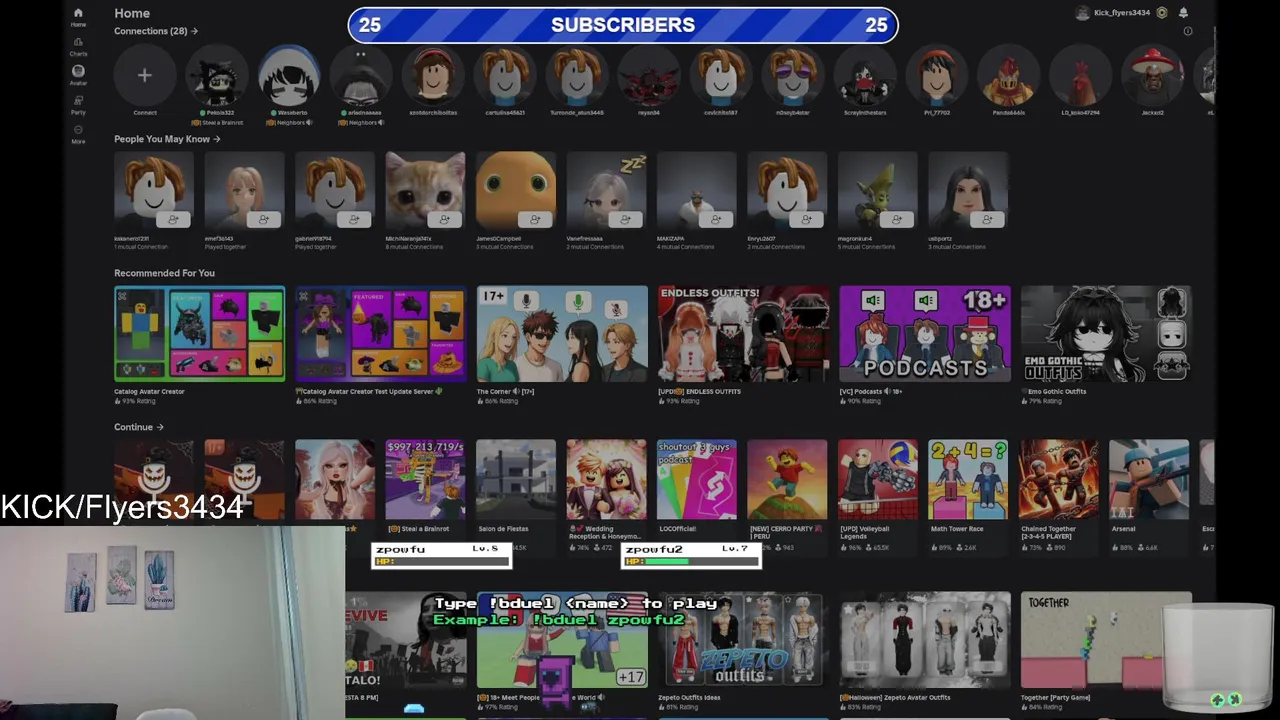Open the Charts sidebar icon

78,46
